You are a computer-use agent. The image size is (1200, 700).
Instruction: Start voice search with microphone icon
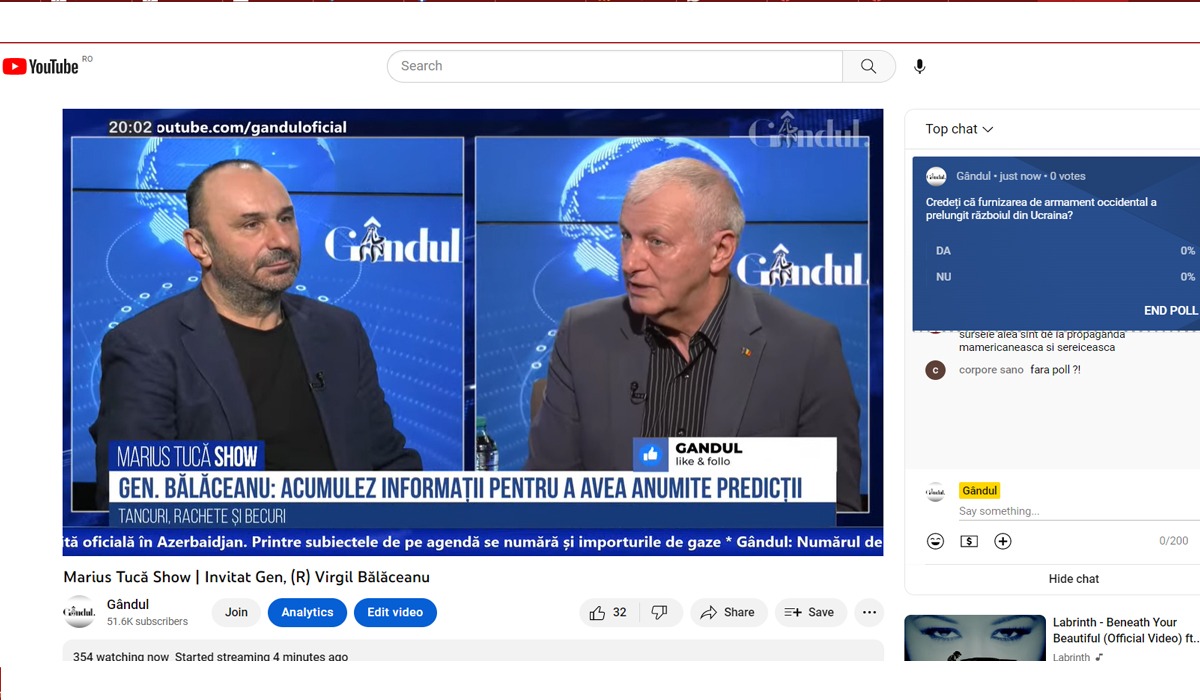click(919, 66)
